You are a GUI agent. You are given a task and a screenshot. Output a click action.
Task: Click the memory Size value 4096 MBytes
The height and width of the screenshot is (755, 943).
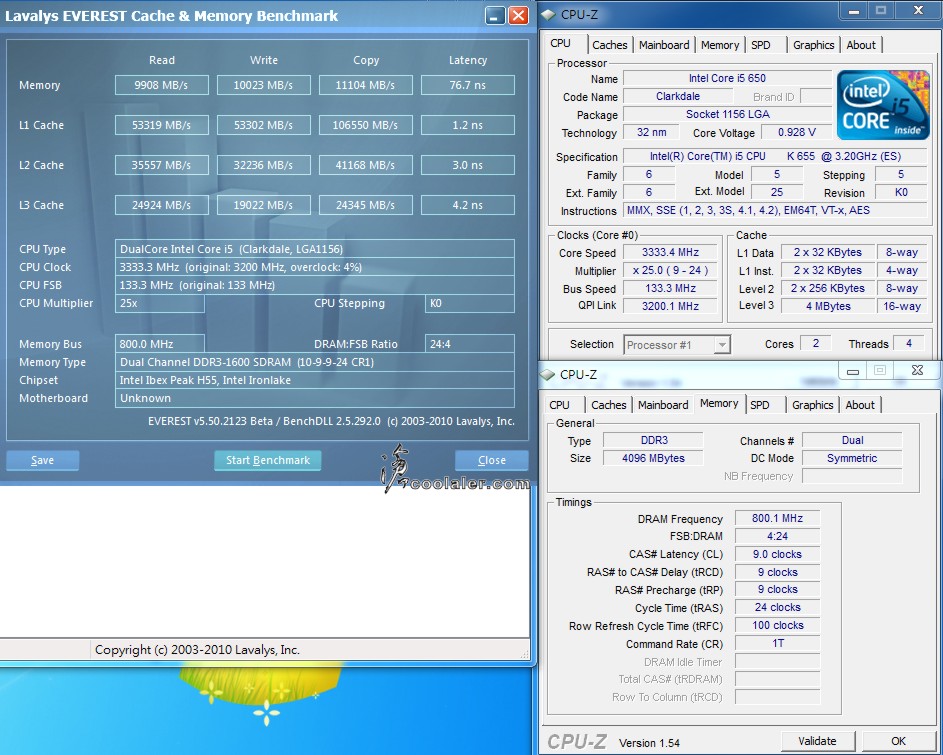click(653, 458)
